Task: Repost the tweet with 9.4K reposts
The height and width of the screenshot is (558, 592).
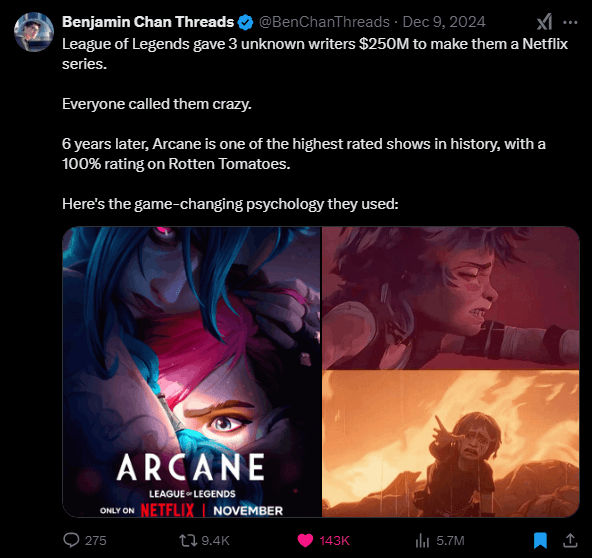Action: pyautogui.click(x=188, y=540)
